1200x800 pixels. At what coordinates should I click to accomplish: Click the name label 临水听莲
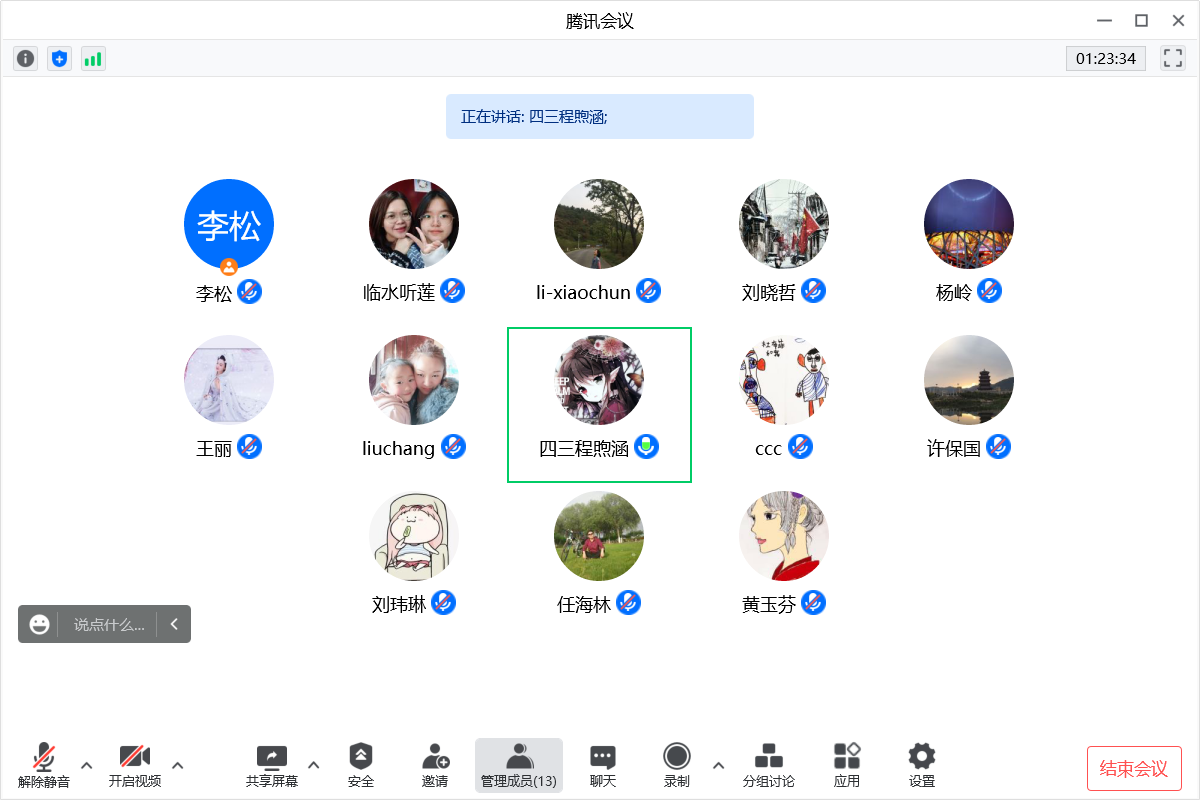coord(399,292)
